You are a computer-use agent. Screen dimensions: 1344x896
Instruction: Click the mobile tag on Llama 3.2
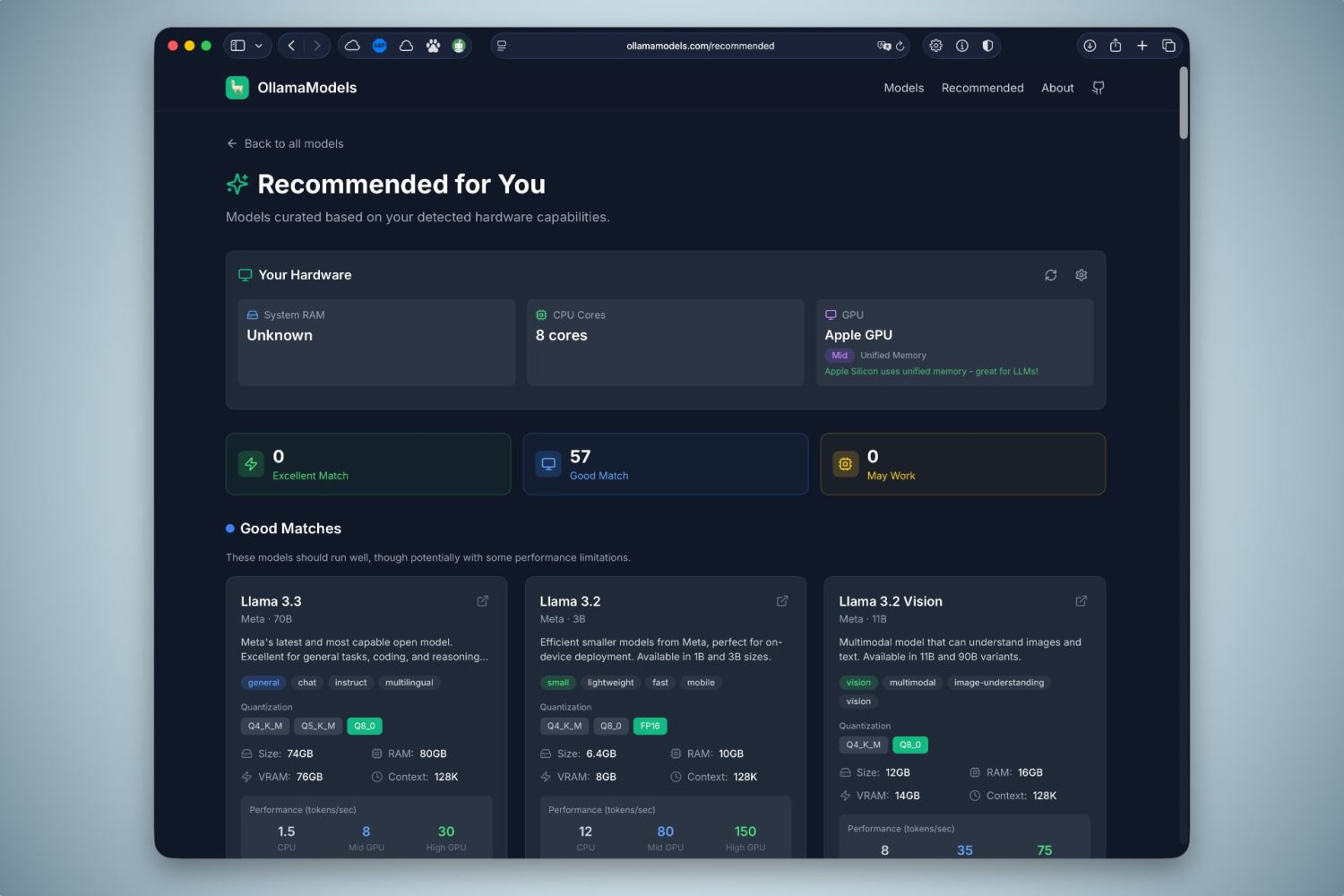click(701, 683)
